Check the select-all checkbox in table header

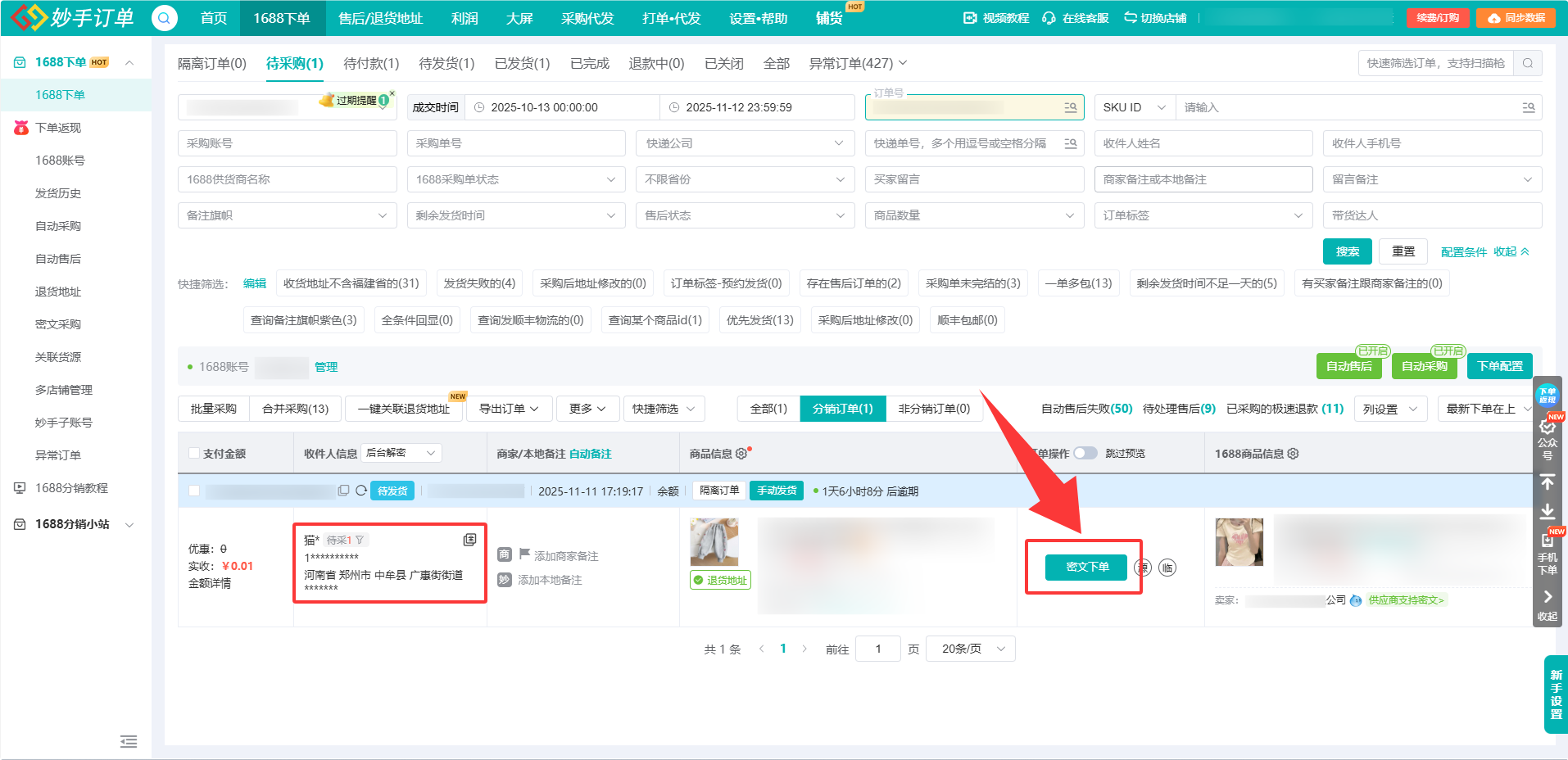coord(193,453)
